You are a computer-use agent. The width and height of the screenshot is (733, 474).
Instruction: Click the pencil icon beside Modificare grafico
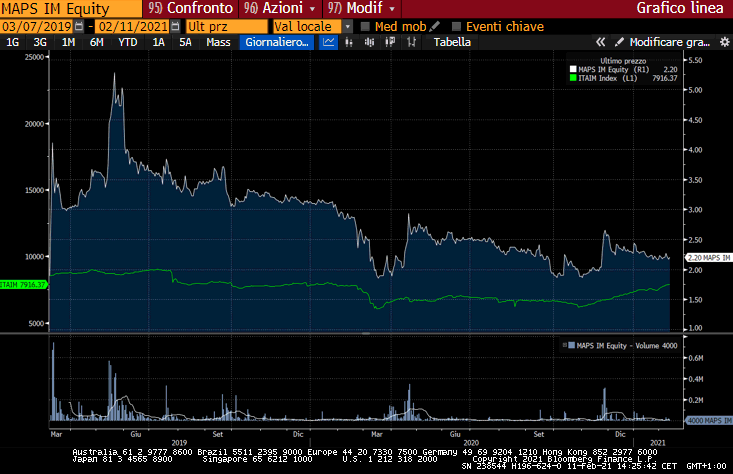pyautogui.click(x=619, y=43)
